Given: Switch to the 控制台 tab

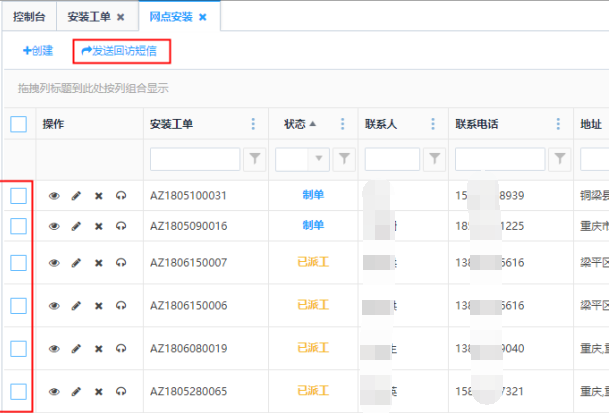Looking at the screenshot, I should pyautogui.click(x=29, y=17).
